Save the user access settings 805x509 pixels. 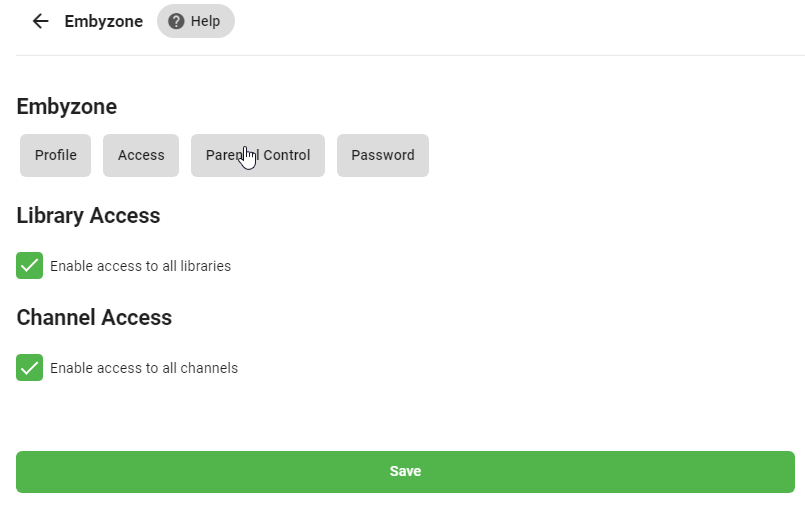click(405, 471)
